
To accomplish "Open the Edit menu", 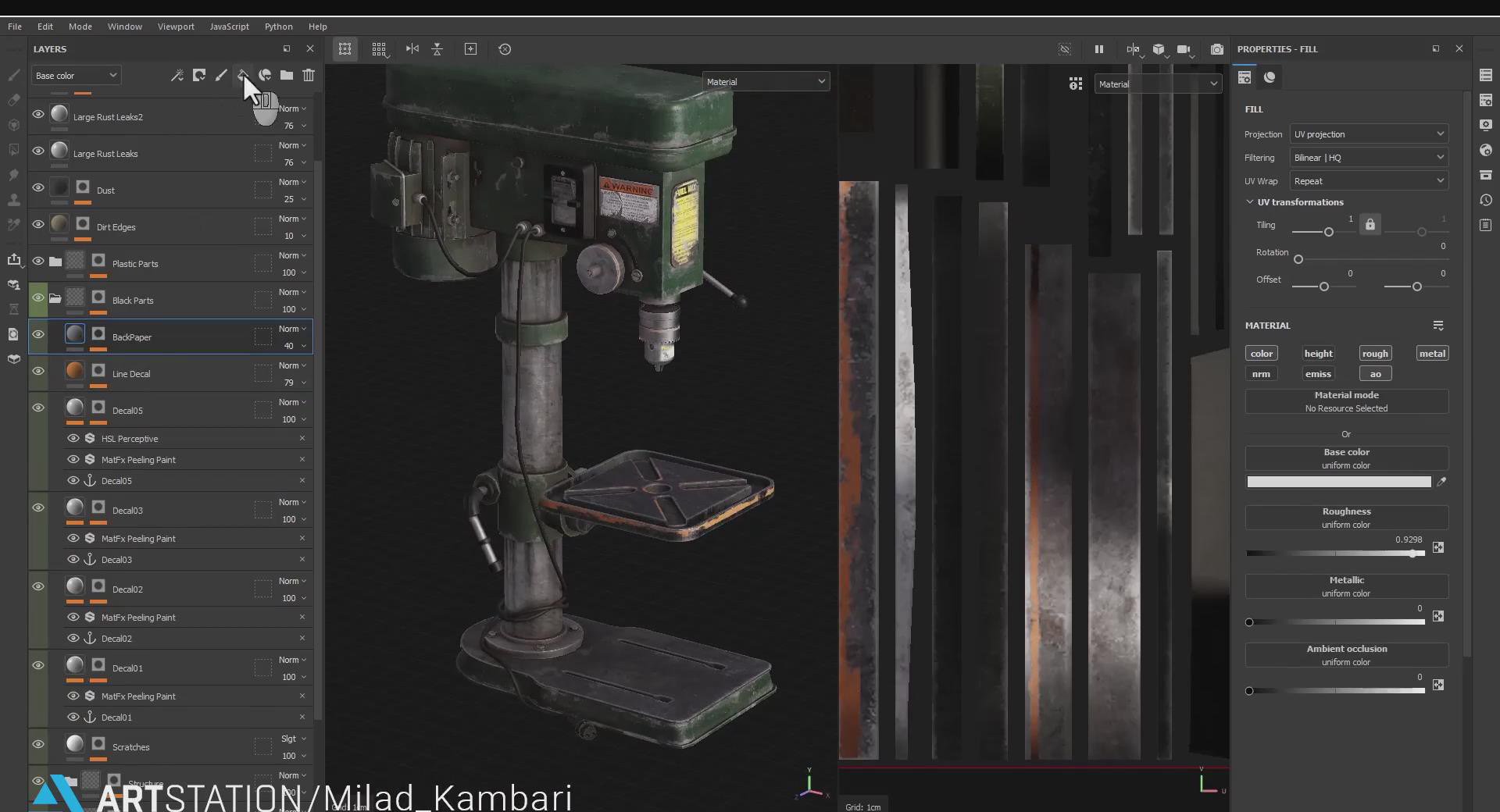I will pyautogui.click(x=45, y=26).
